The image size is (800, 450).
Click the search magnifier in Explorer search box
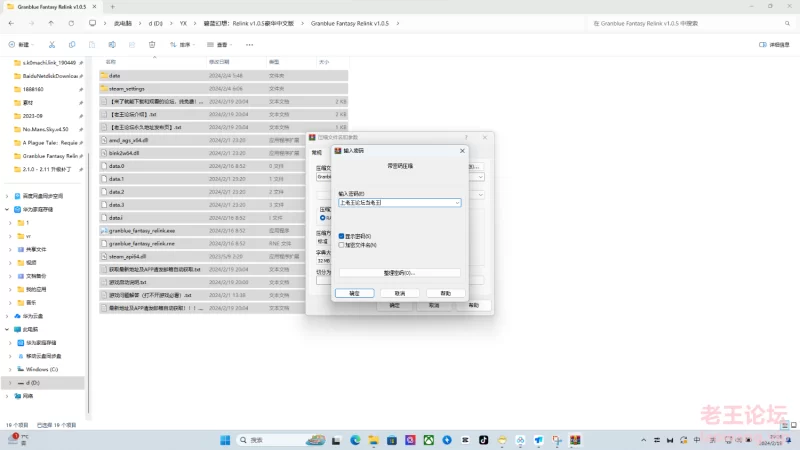pos(787,23)
